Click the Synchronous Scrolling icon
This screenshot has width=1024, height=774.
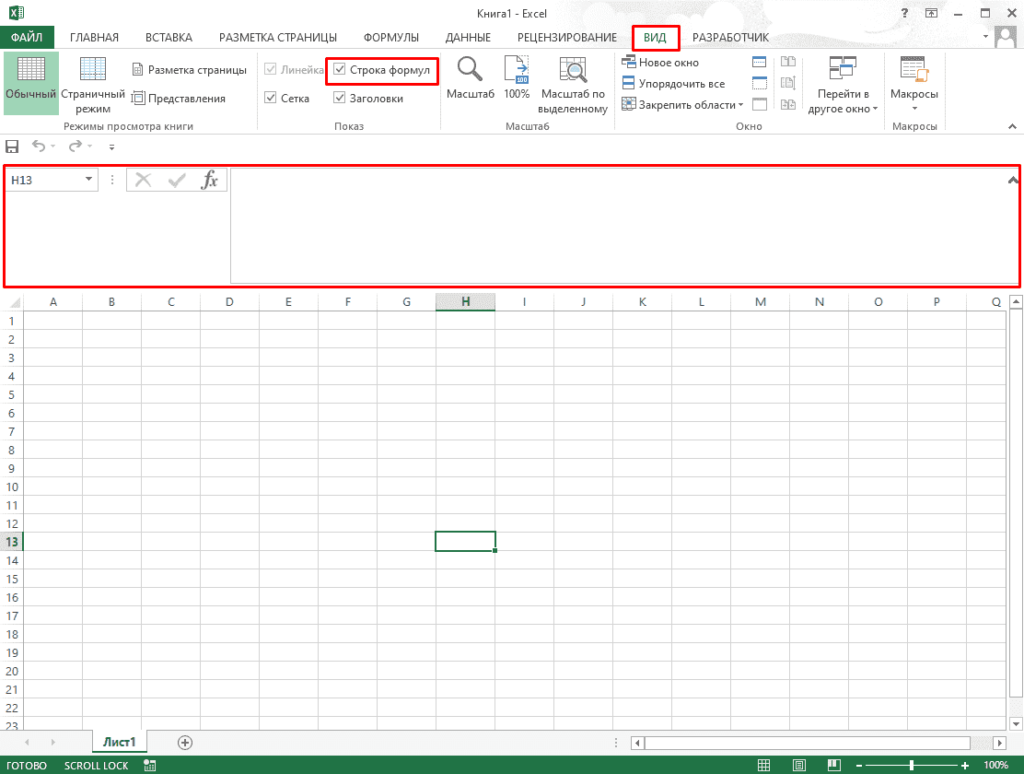tap(788, 83)
